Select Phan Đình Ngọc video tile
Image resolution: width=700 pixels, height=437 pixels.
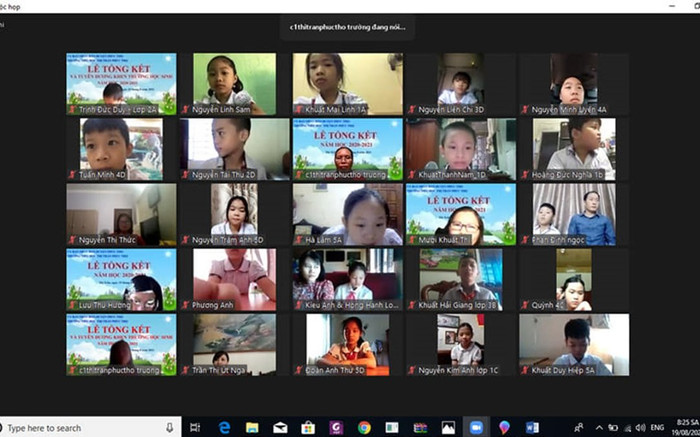[574, 214]
